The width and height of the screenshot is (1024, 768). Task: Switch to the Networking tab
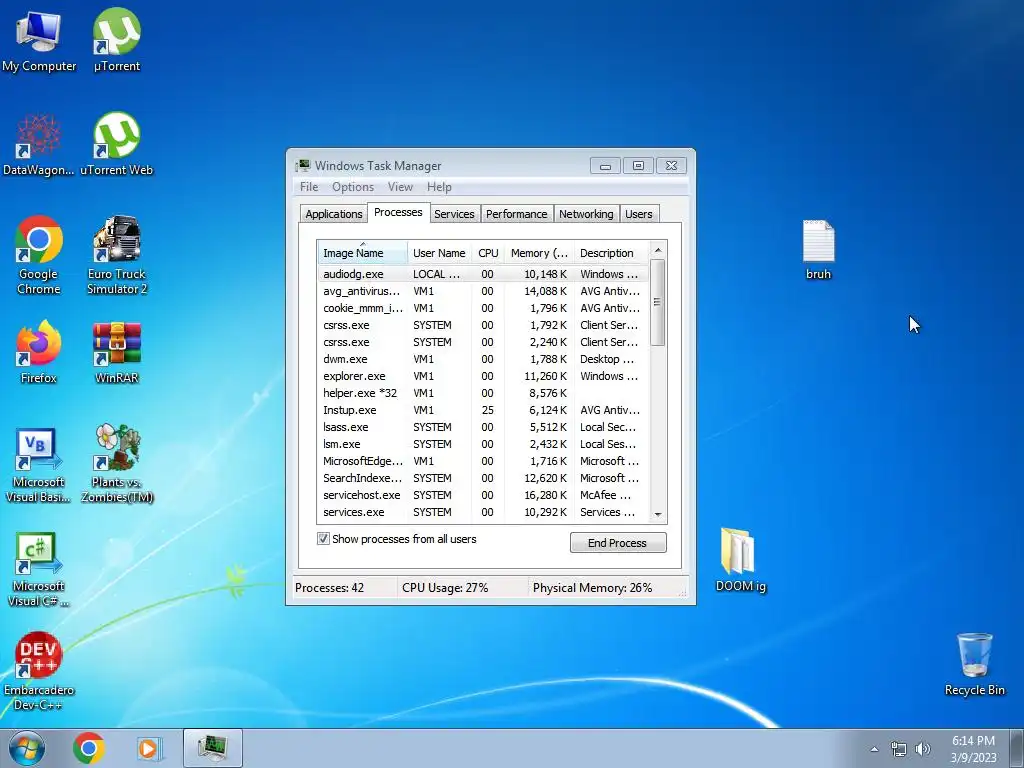tap(586, 214)
